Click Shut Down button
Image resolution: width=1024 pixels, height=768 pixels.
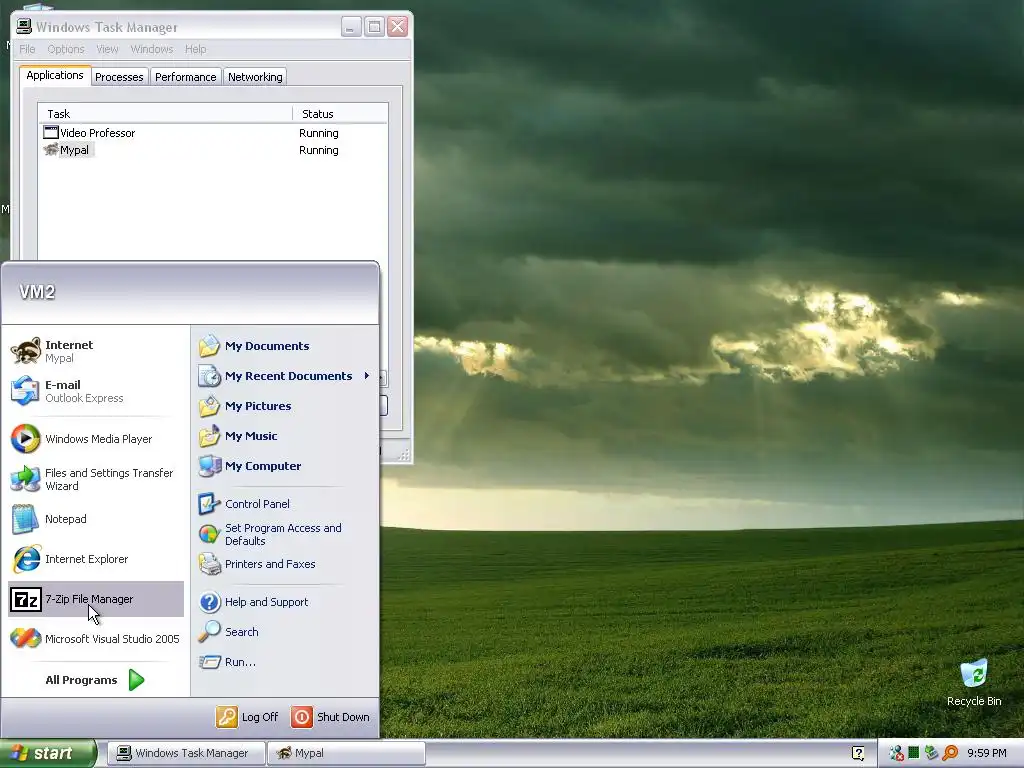(330, 717)
